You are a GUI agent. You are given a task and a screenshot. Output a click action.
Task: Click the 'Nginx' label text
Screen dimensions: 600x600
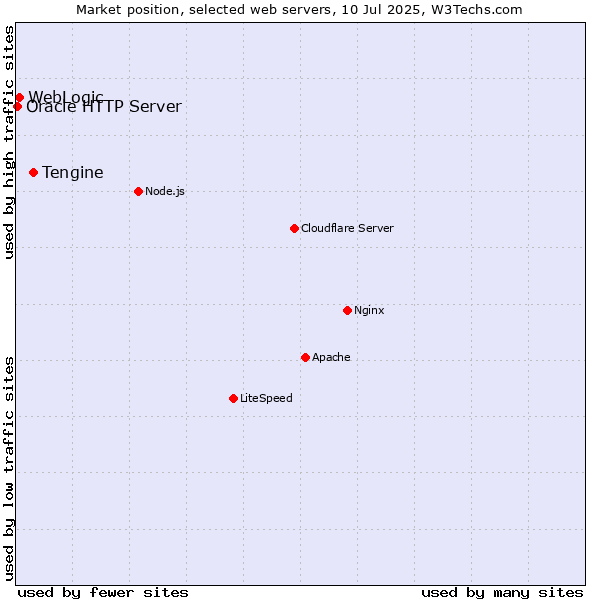[369, 310]
